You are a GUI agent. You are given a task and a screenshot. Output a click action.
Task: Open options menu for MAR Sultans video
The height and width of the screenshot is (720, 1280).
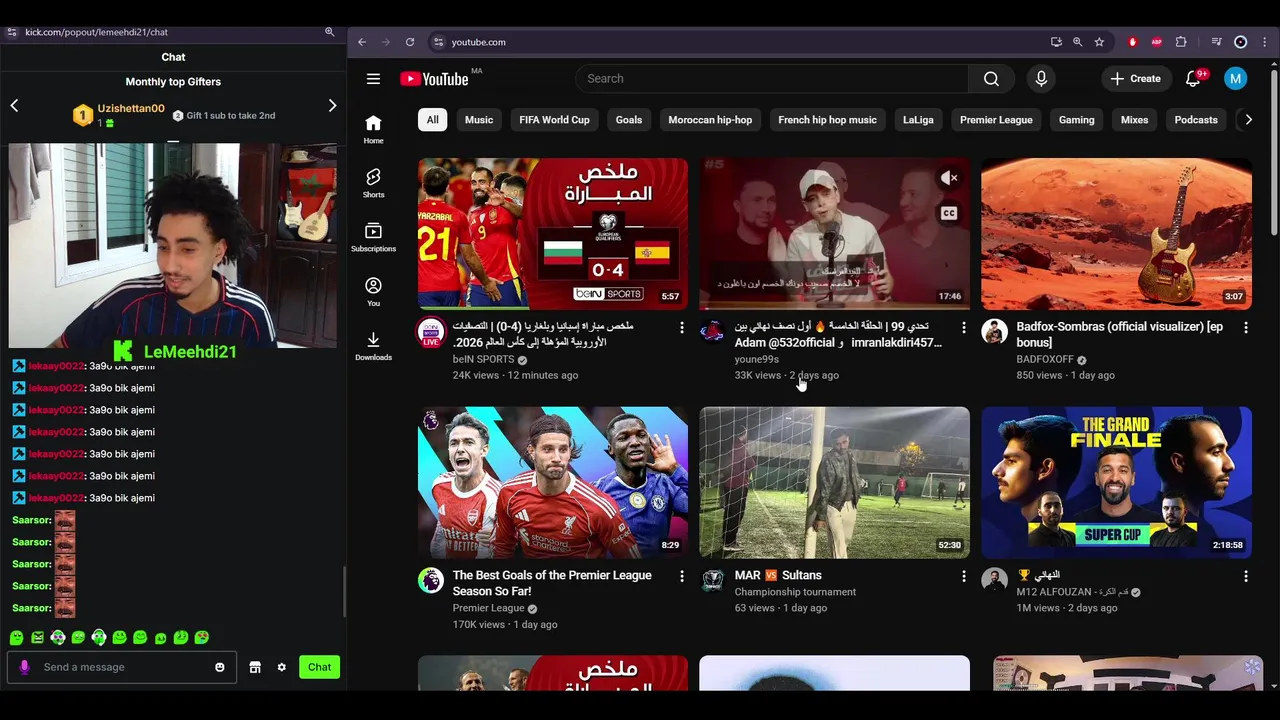(964, 576)
